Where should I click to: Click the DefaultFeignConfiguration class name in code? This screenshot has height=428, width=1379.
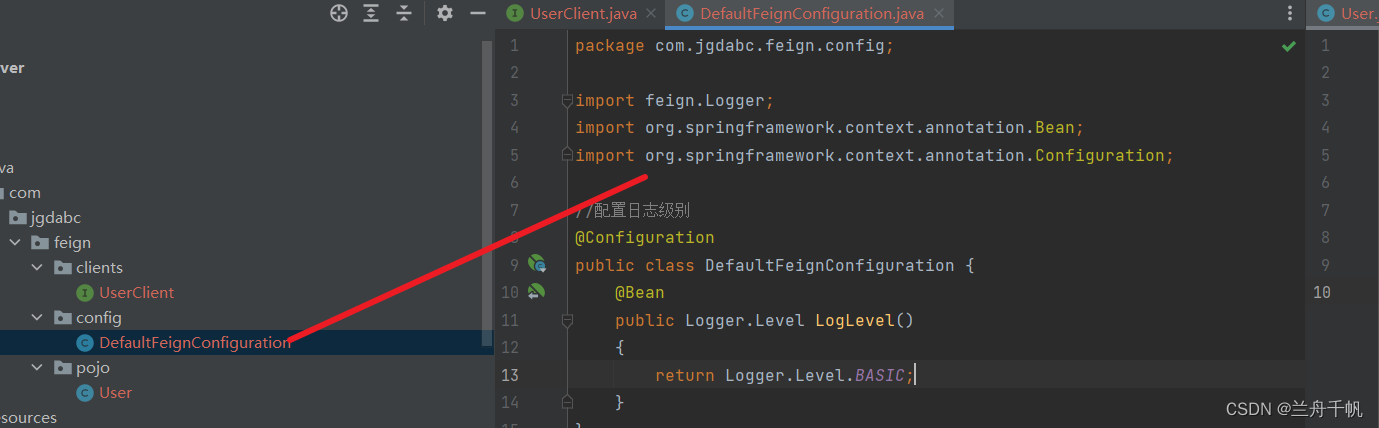coord(829,265)
